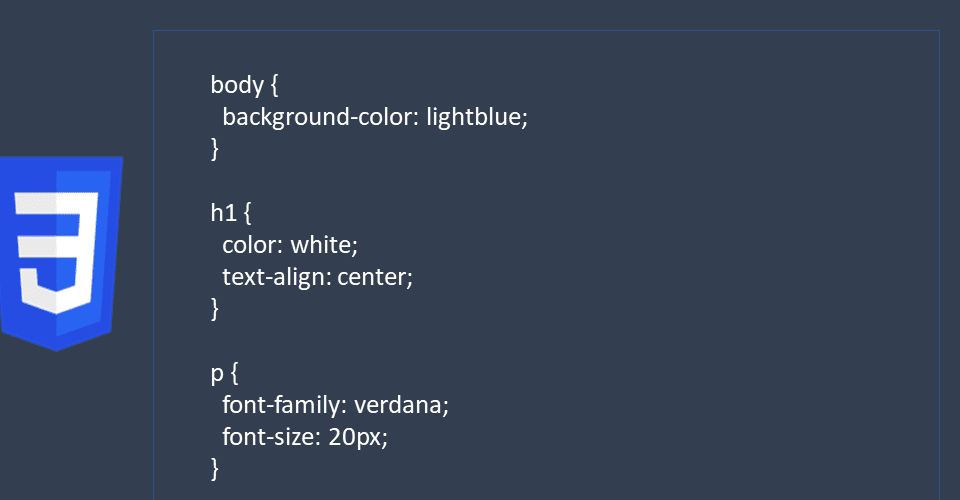Click the 'font-family' property name
Screen dimensions: 960x500
[x=281, y=405]
